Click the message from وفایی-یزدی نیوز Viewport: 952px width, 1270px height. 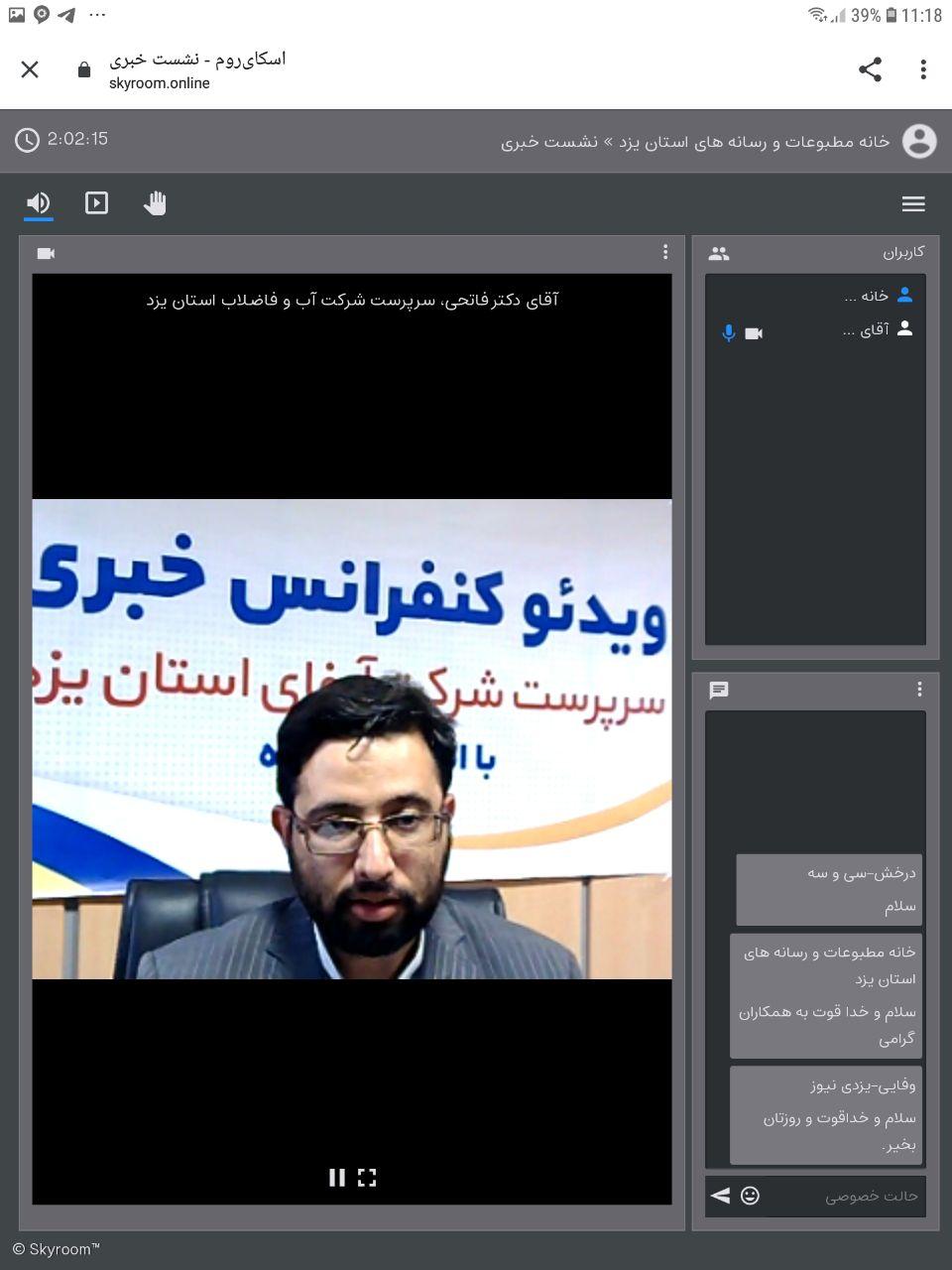point(826,1115)
